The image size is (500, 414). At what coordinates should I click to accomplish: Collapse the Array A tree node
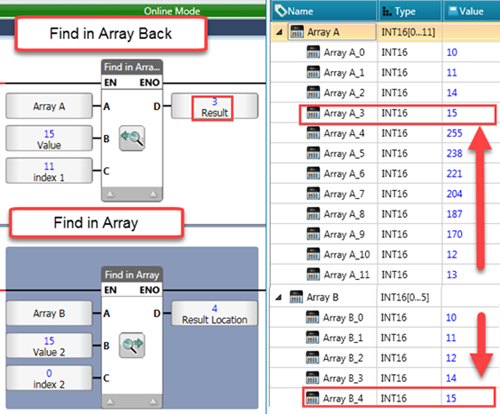(279, 32)
